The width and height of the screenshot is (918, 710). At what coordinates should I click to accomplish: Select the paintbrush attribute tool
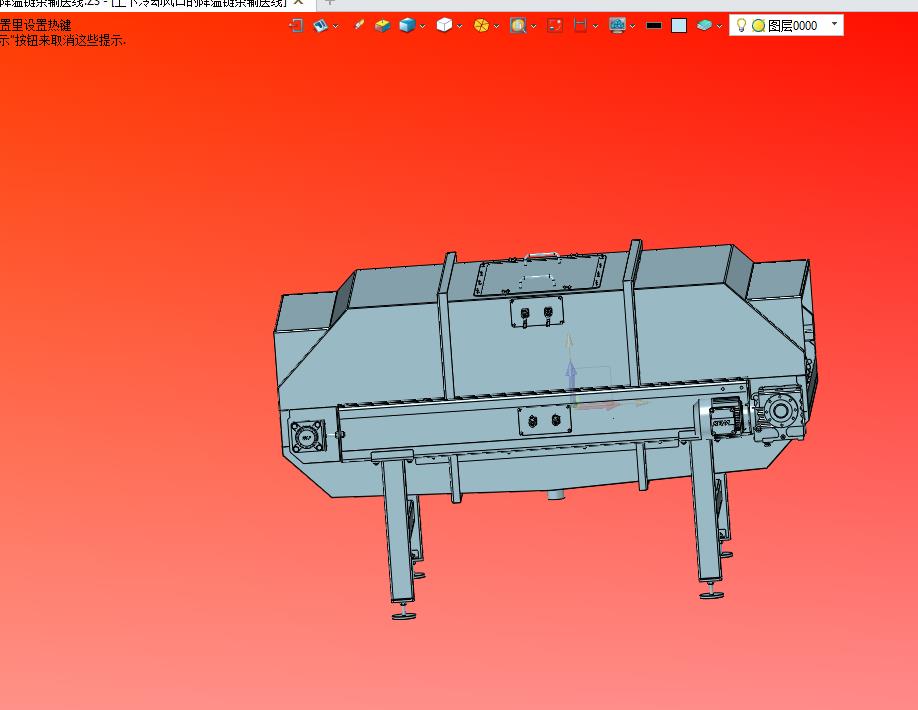pos(359,25)
